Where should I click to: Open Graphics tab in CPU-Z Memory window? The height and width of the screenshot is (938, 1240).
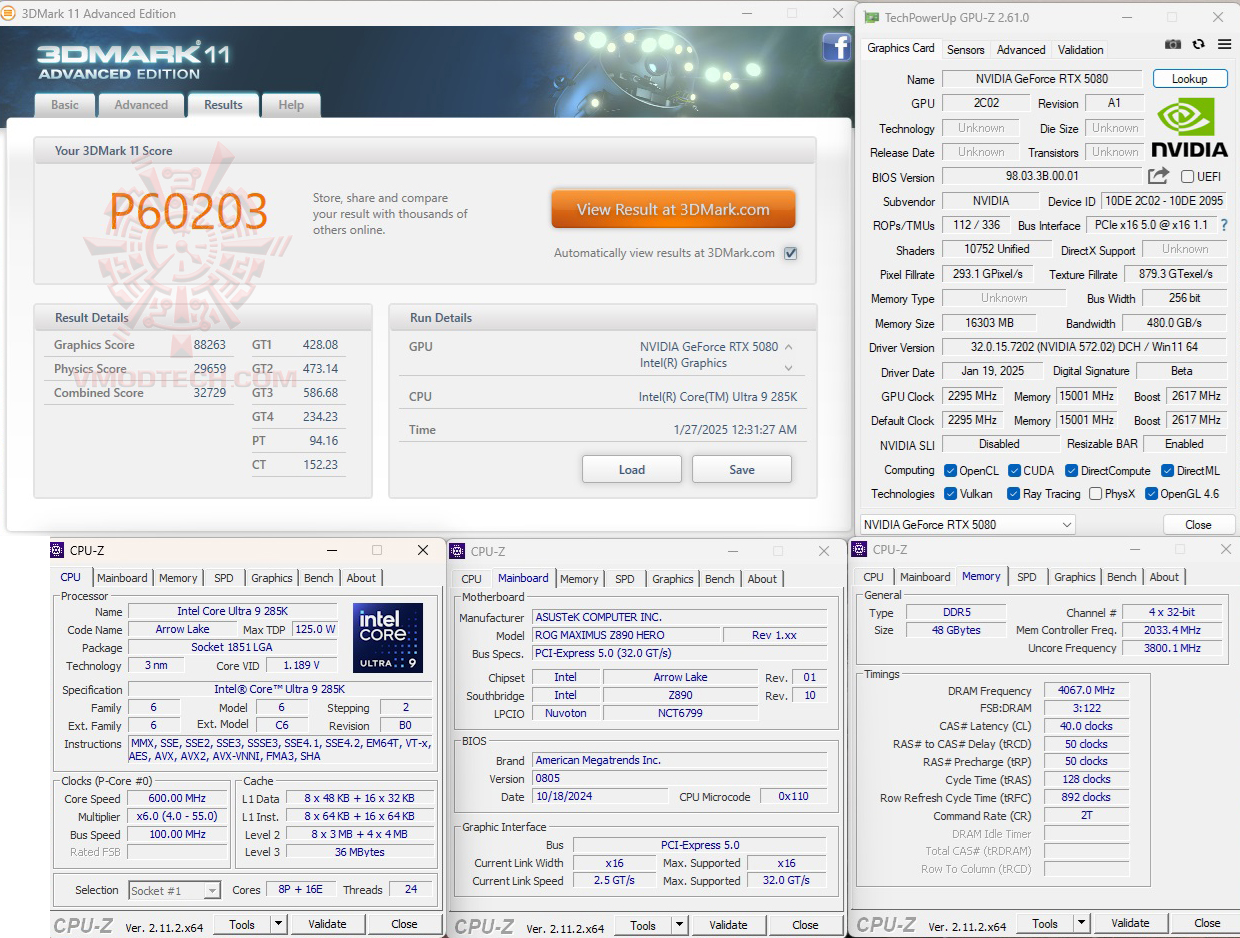click(1075, 576)
